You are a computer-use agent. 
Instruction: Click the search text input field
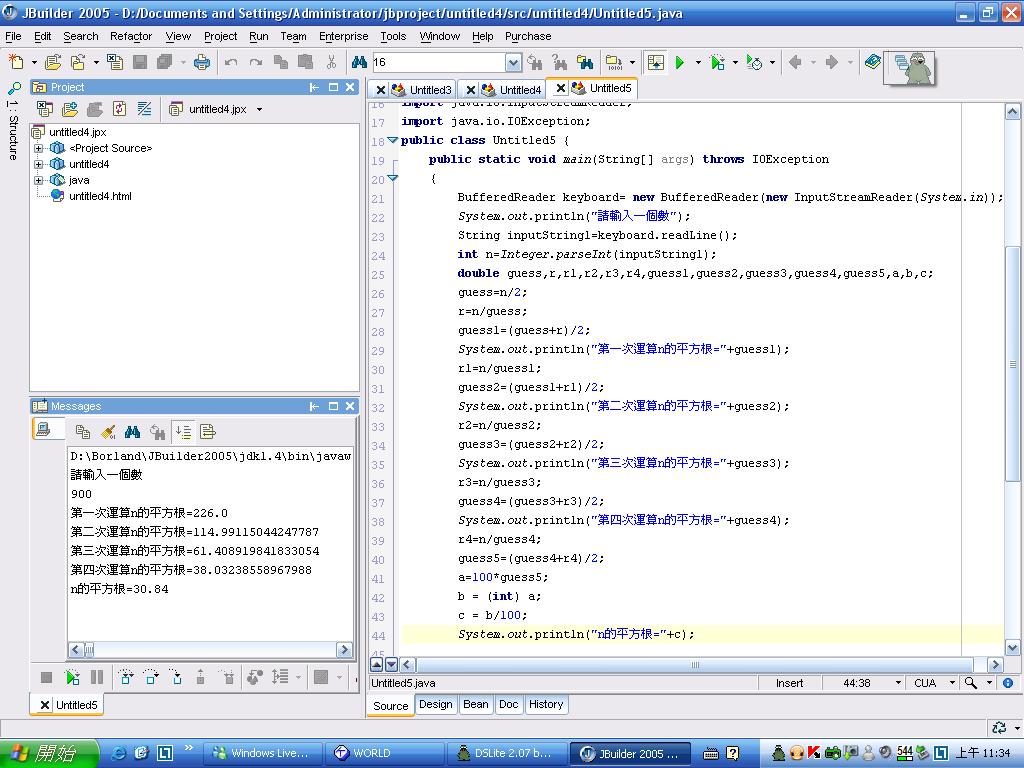point(438,63)
